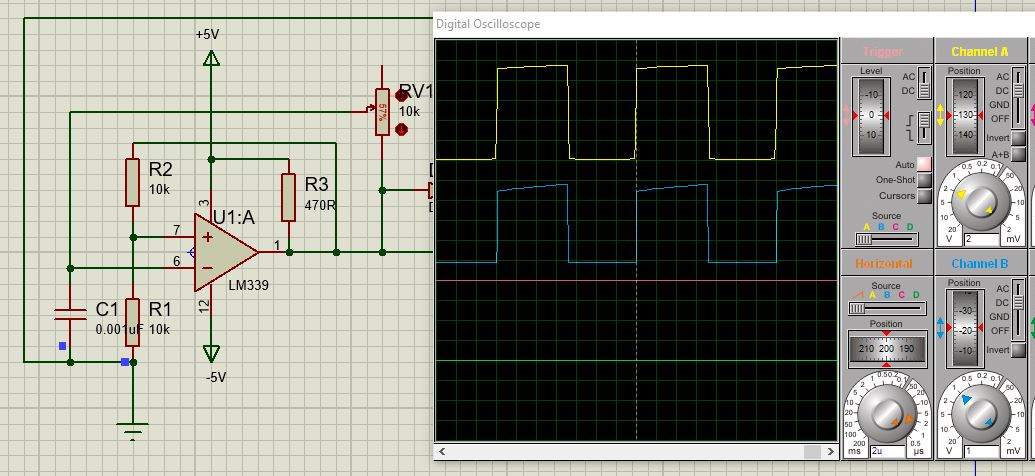Select resistor R1 component
The height and width of the screenshot is (476, 1035).
(132, 320)
